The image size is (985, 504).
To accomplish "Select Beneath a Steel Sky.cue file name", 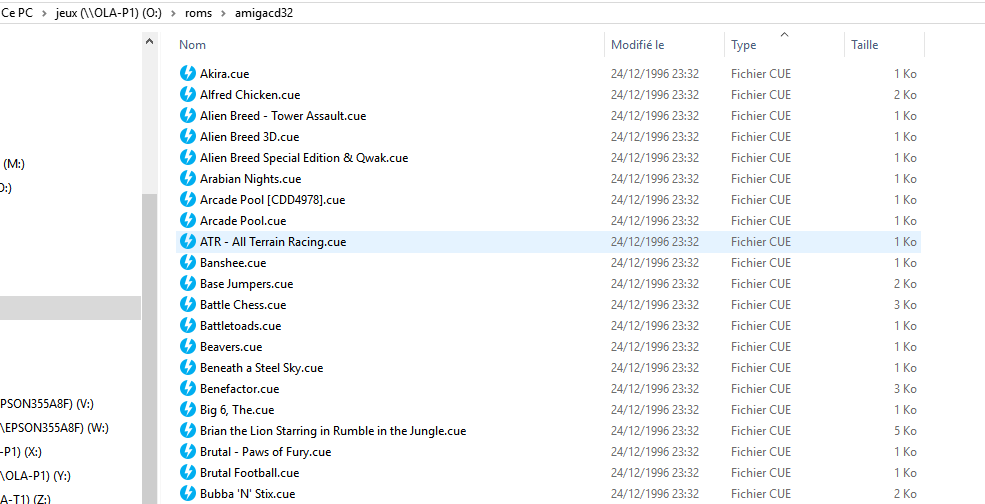I will click(261, 367).
